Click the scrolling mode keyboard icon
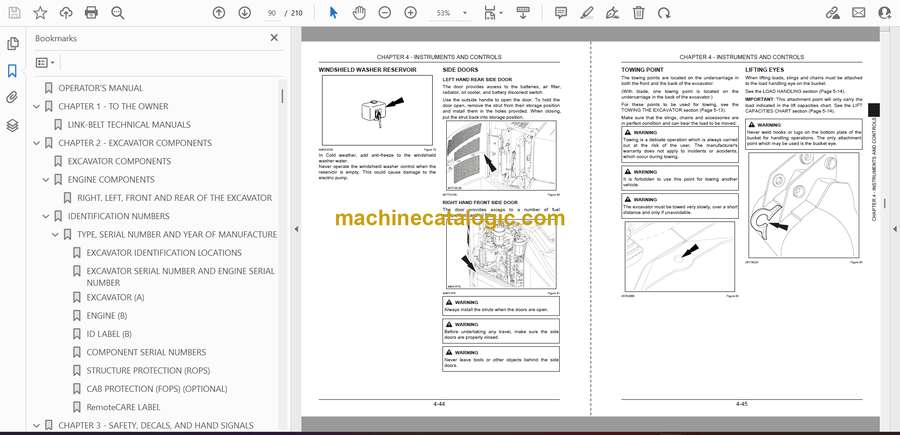900x435 pixels. tap(523, 13)
